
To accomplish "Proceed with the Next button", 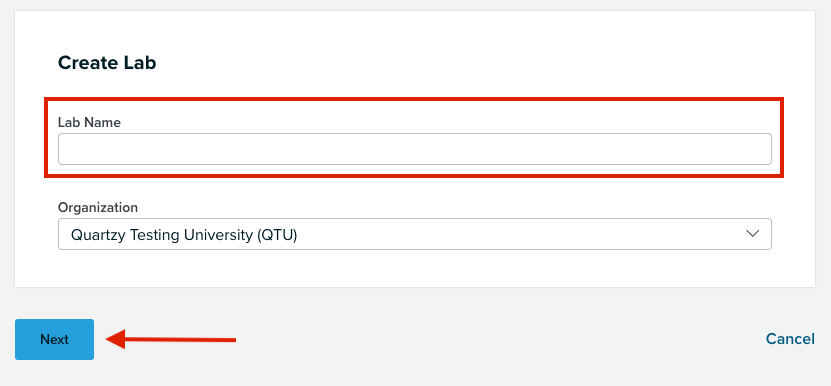I will 55,339.
